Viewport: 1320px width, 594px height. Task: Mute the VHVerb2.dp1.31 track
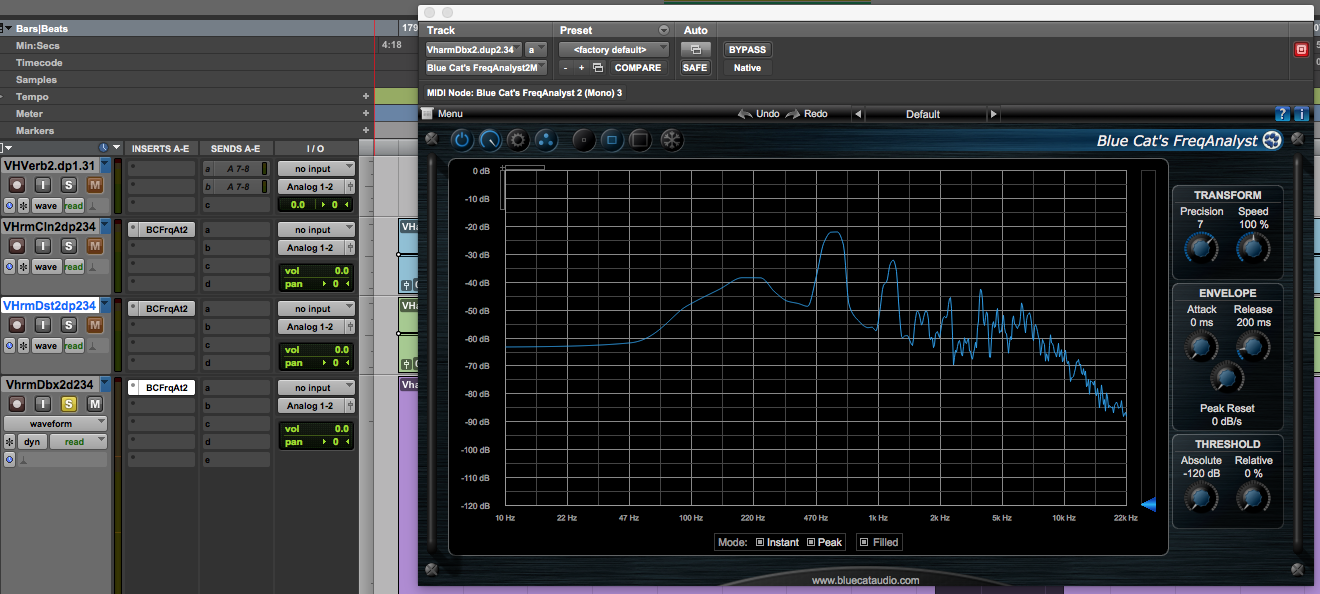pos(95,185)
